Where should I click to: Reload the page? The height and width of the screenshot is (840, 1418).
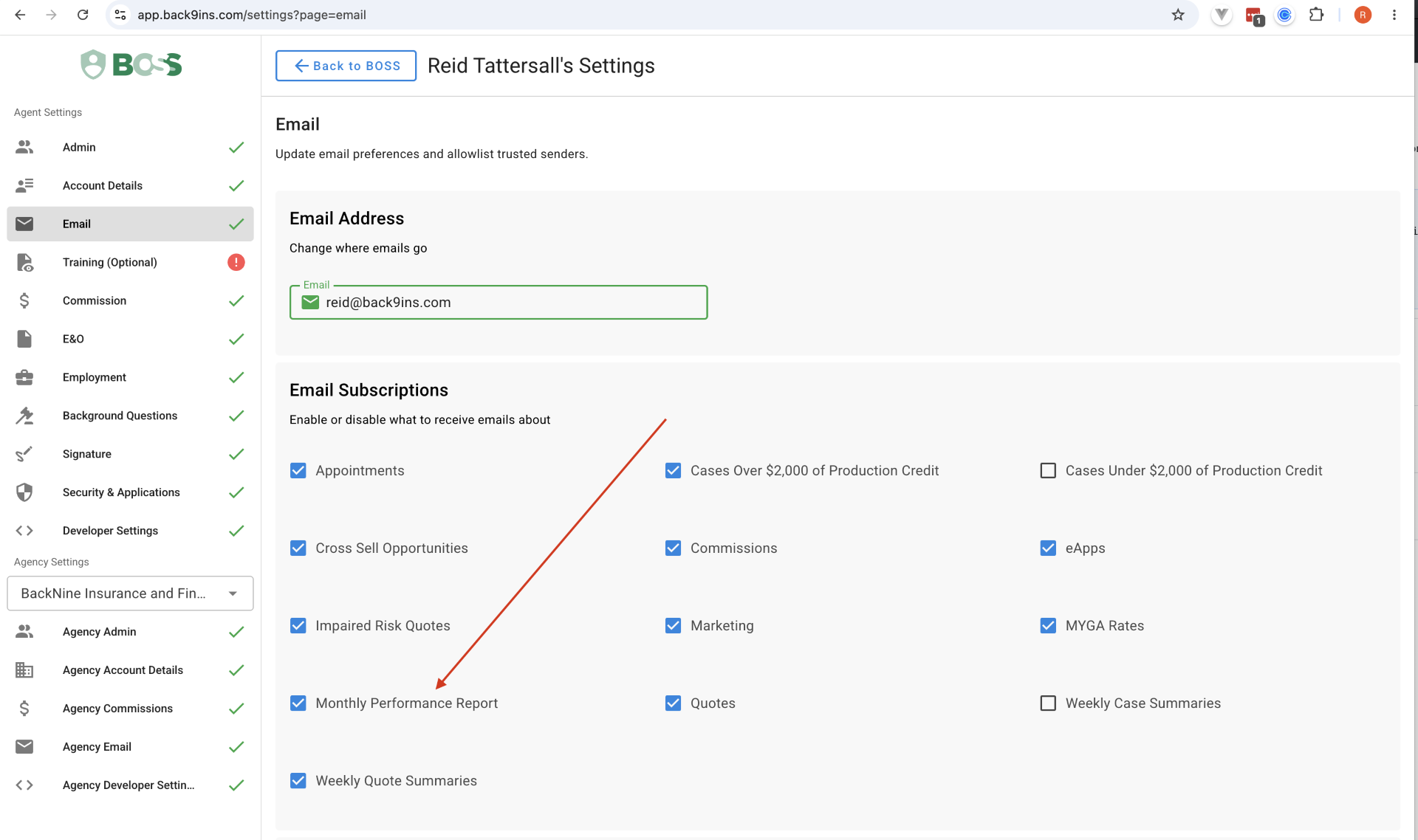click(x=83, y=15)
